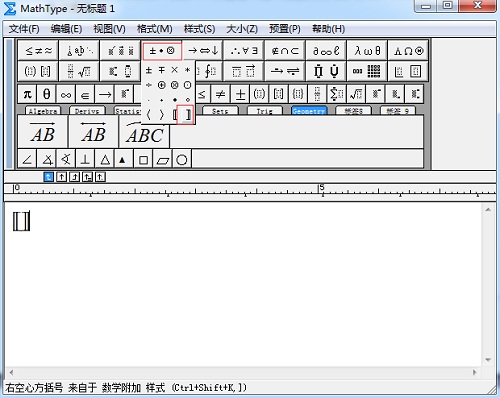Open the 编辑(E) menu
The height and width of the screenshot is (398, 500).
[66, 29]
